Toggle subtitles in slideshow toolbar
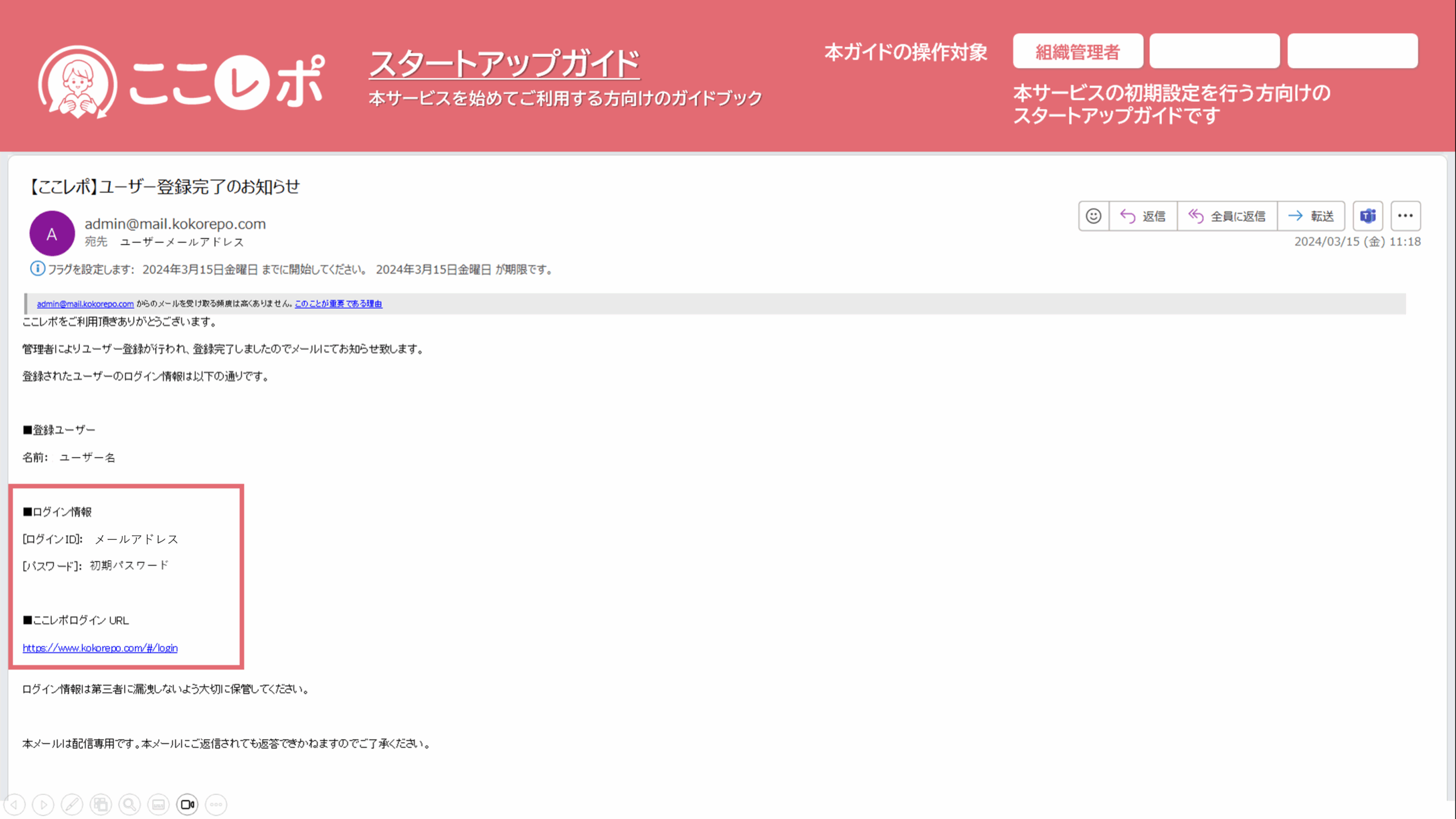Screen dimensions: 1456x819 click(x=159, y=804)
